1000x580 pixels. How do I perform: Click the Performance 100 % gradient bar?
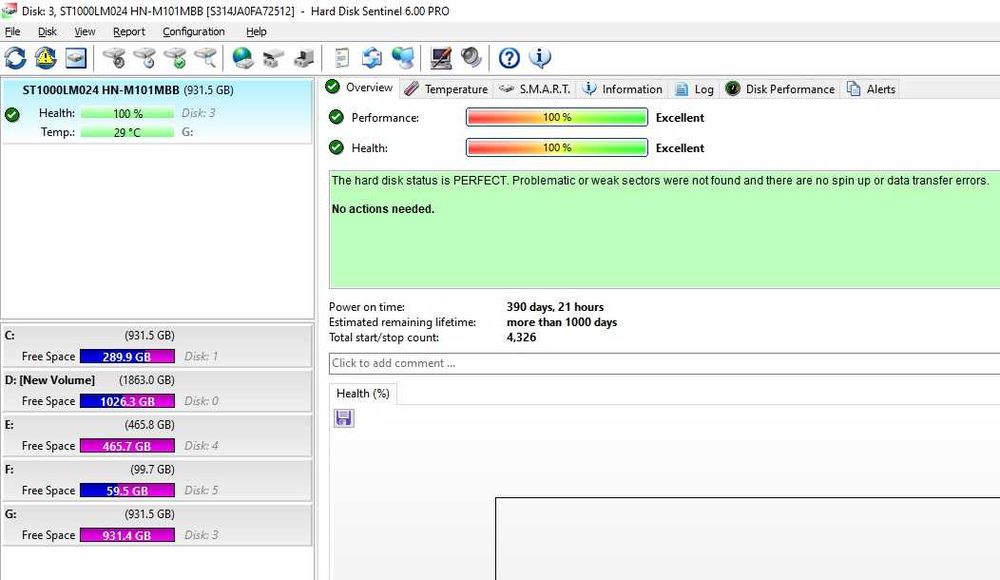pos(557,117)
